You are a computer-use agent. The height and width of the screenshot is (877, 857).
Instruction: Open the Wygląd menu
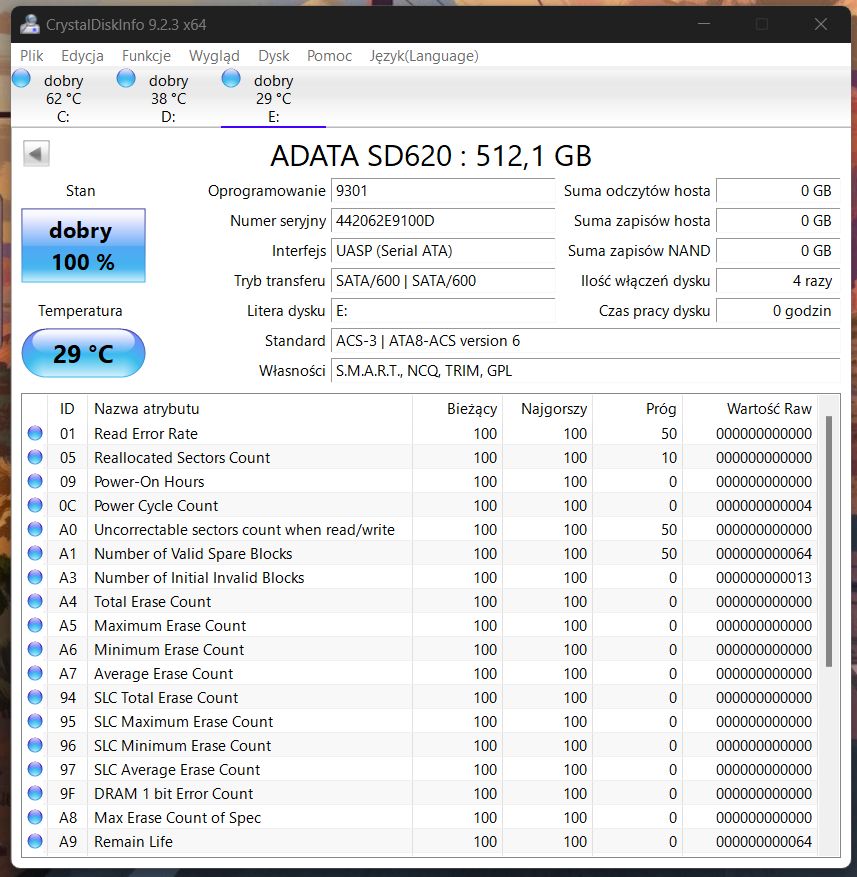click(x=214, y=56)
